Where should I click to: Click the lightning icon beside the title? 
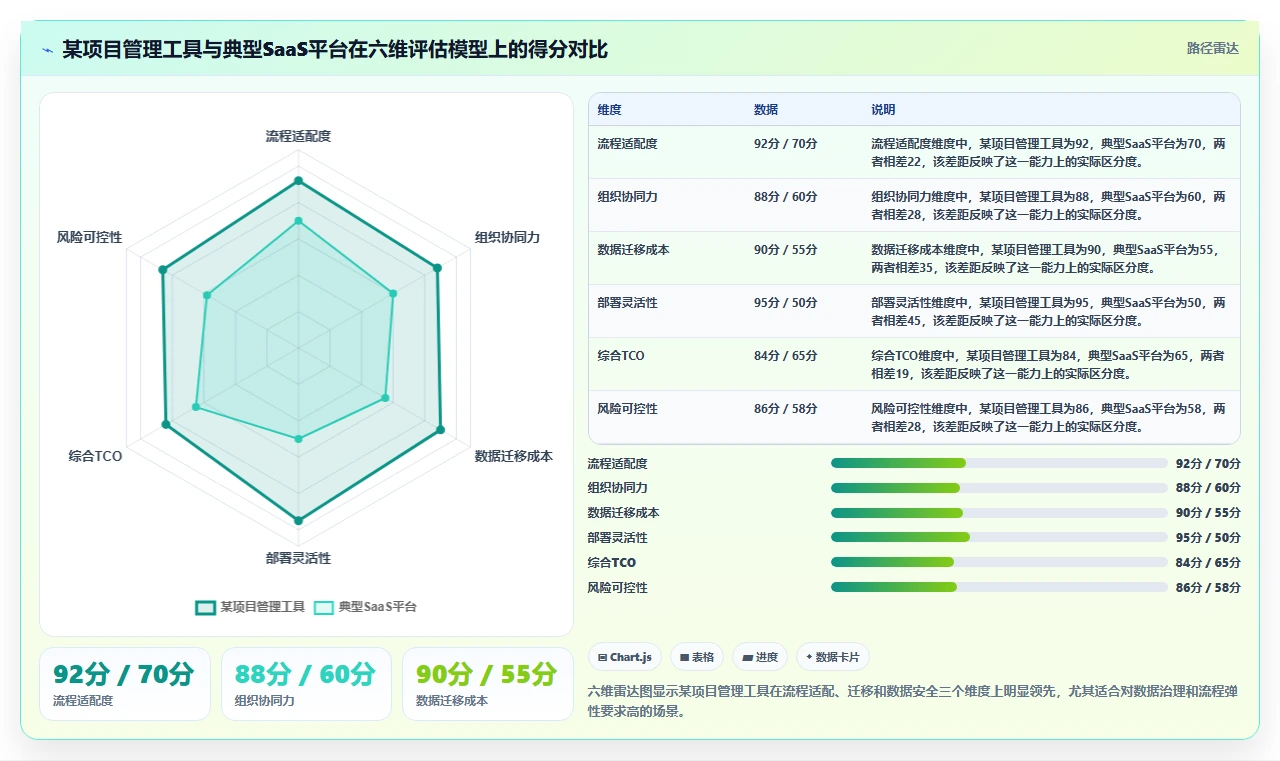pos(48,50)
